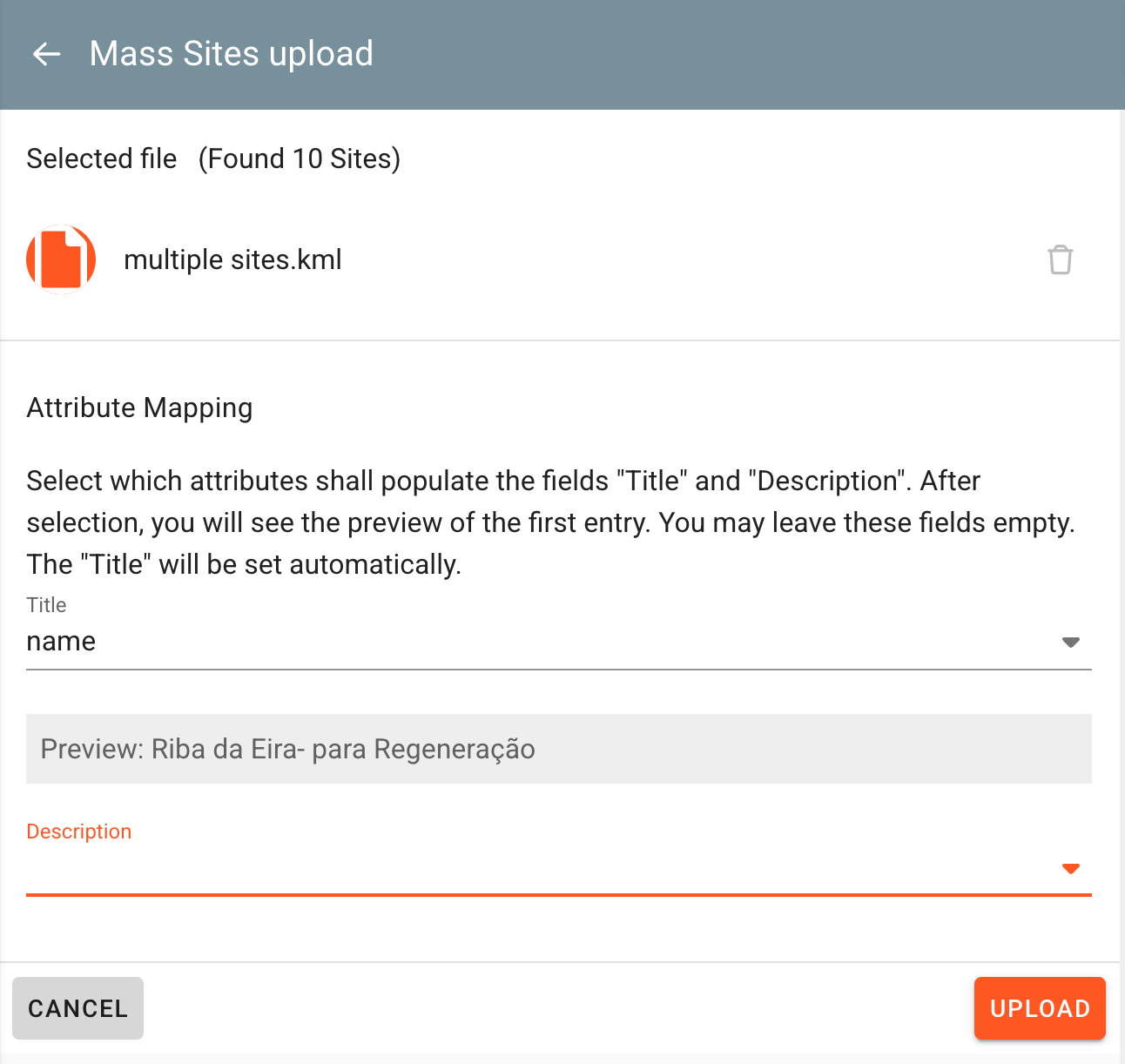Select the Title field showing "name"

559,642
